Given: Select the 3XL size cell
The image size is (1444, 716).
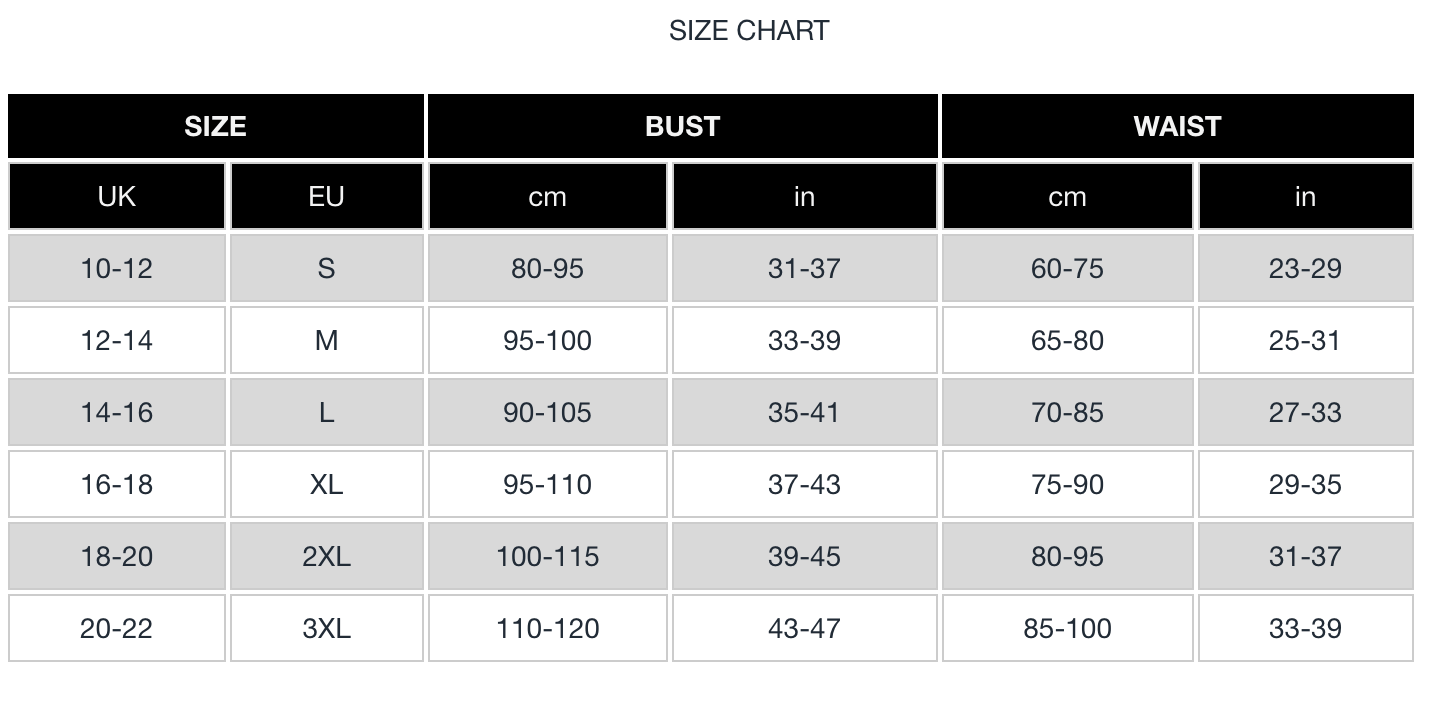Looking at the screenshot, I should coord(326,628).
